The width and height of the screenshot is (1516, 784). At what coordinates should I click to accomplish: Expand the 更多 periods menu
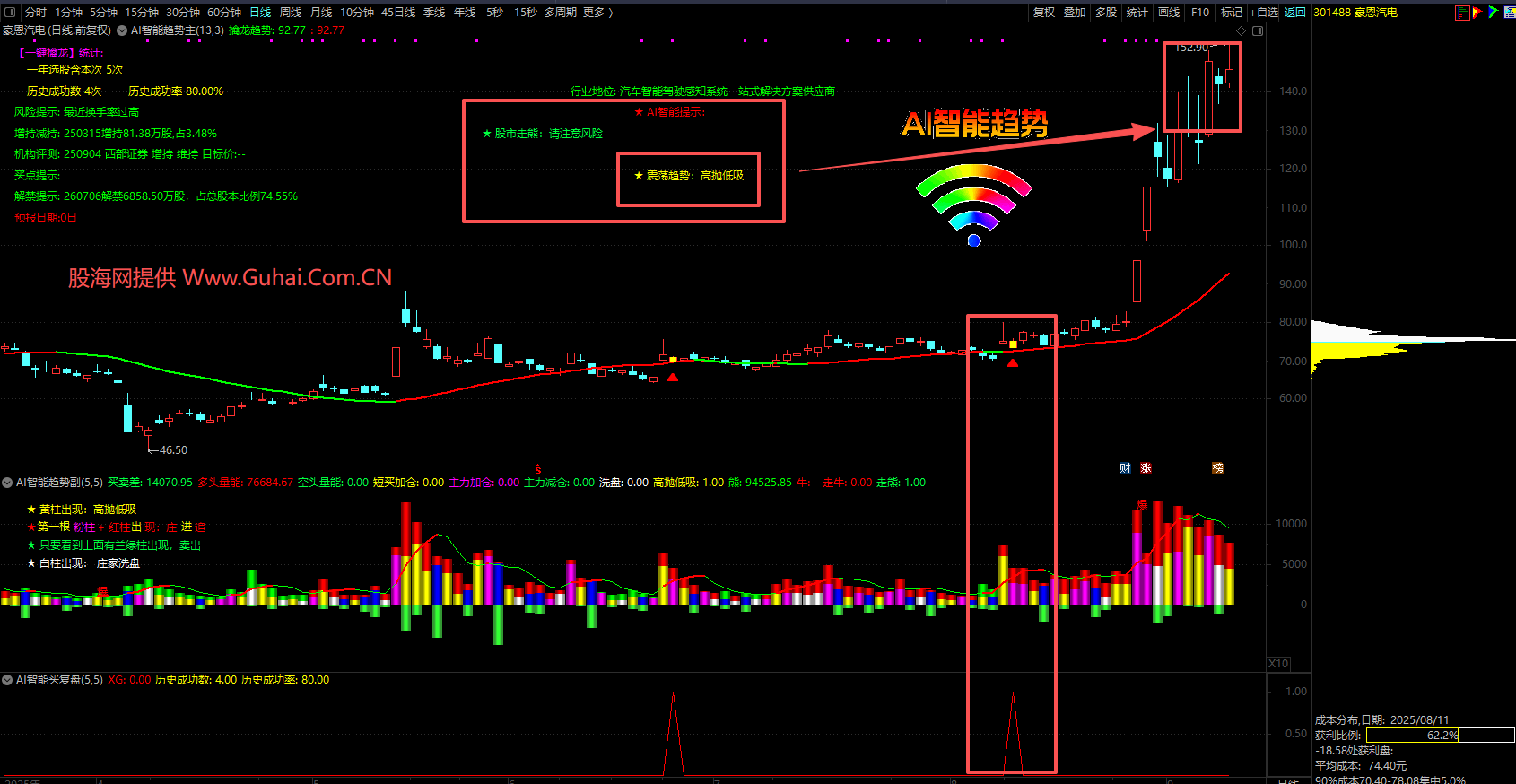pyautogui.click(x=598, y=13)
